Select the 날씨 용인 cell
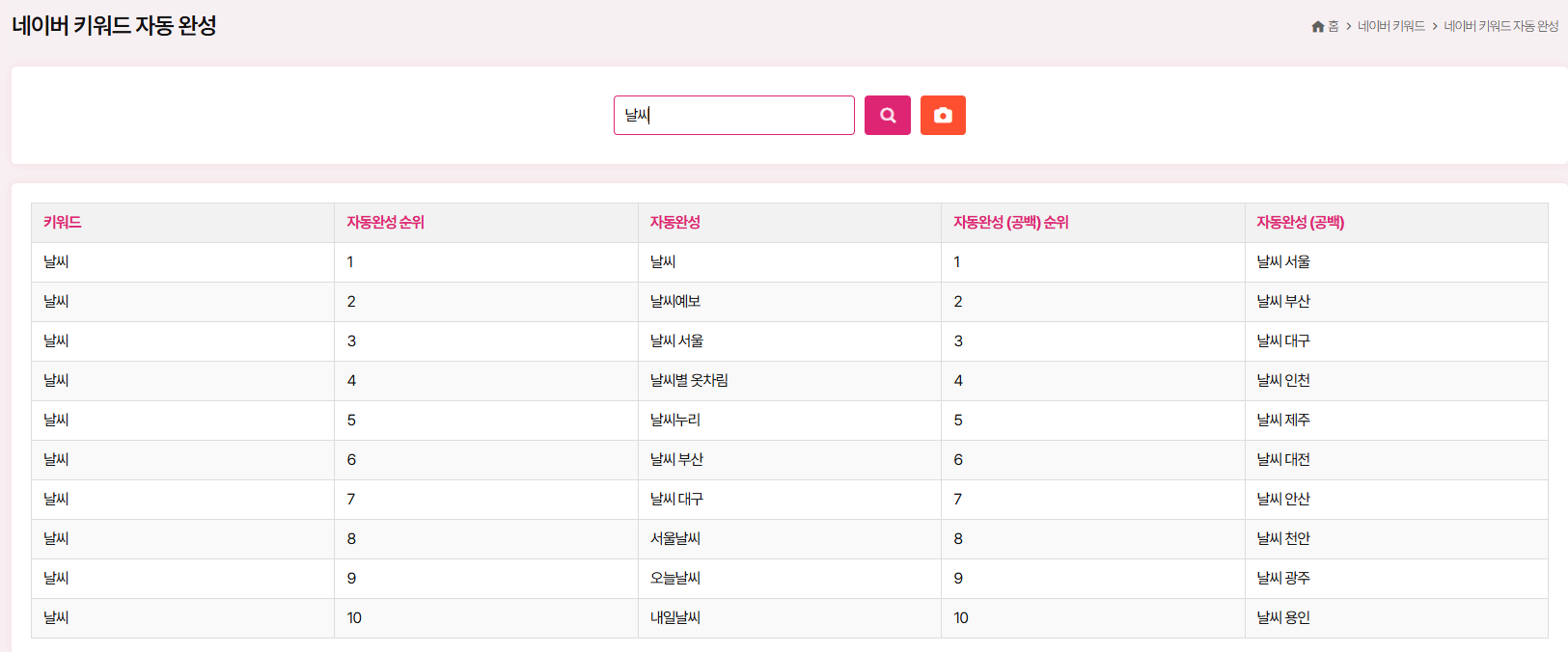The width and height of the screenshot is (1568, 652). (x=1396, y=617)
